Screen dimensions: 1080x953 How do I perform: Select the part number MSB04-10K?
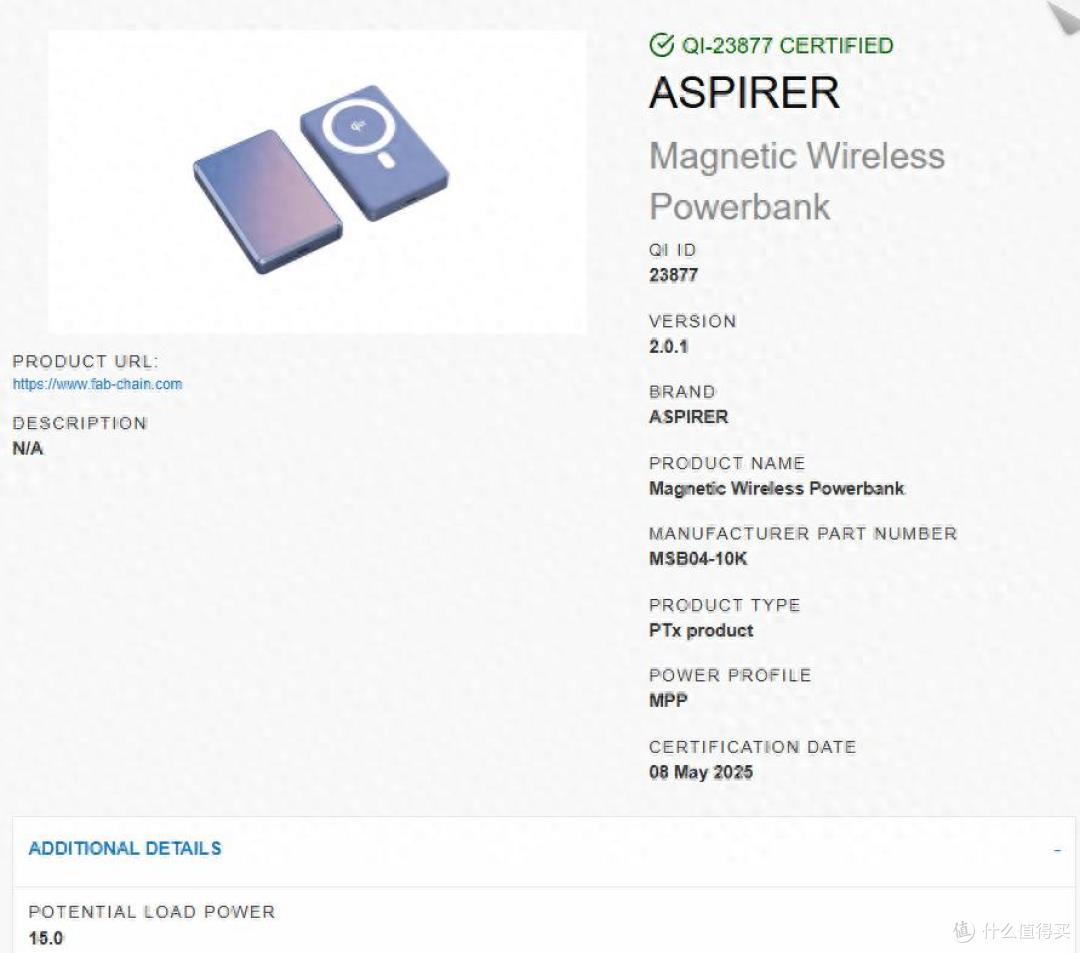point(698,558)
